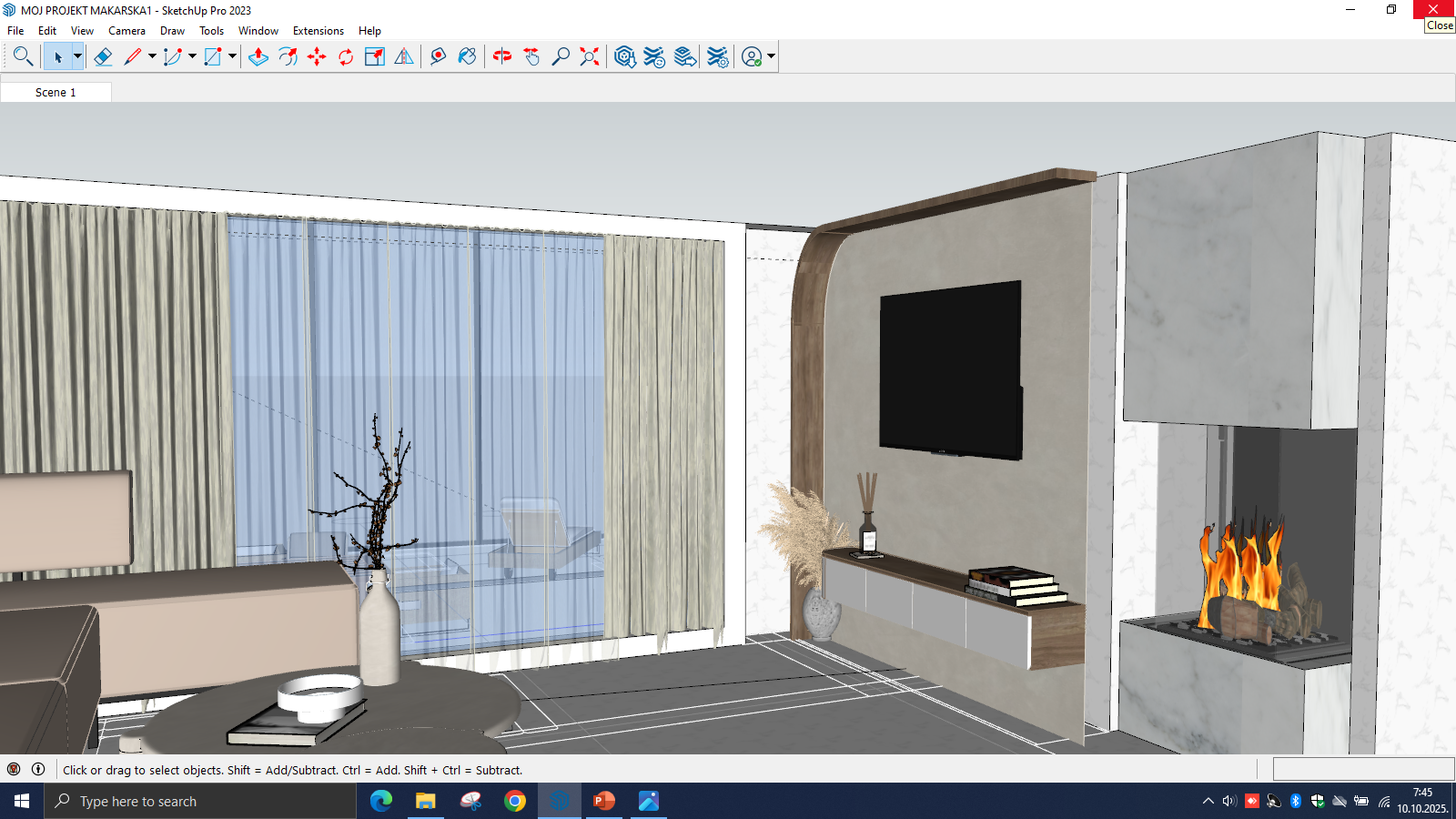The width and height of the screenshot is (1456, 819).
Task: Expand the Select tool dropdown arrow
Action: (x=77, y=56)
